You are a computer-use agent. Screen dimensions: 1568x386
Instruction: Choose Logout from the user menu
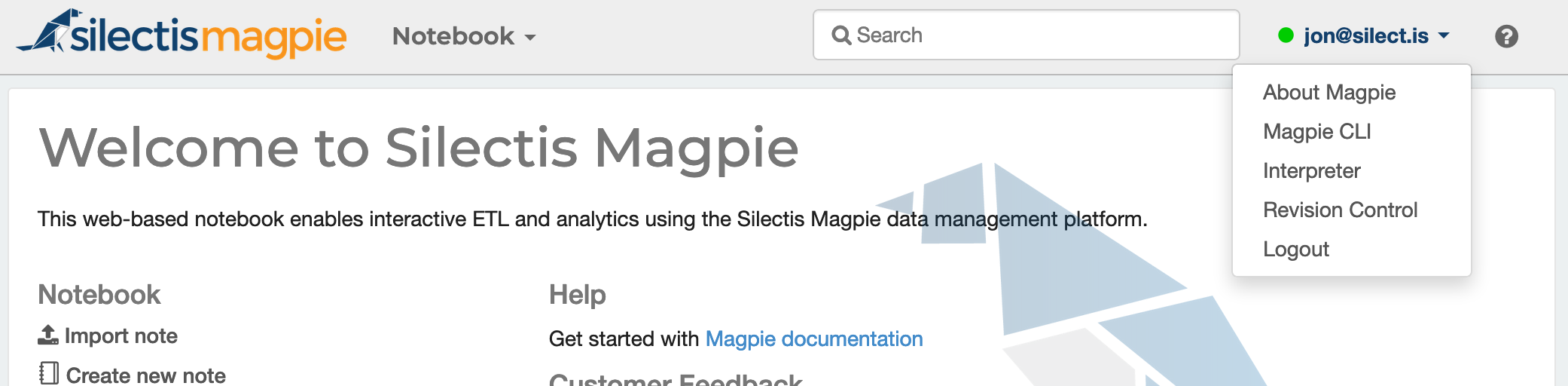(x=1296, y=249)
